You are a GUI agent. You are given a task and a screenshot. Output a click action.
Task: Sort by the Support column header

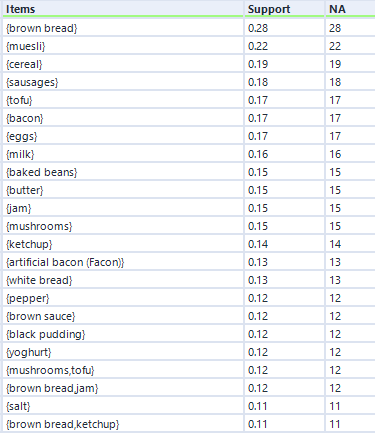click(x=284, y=9)
